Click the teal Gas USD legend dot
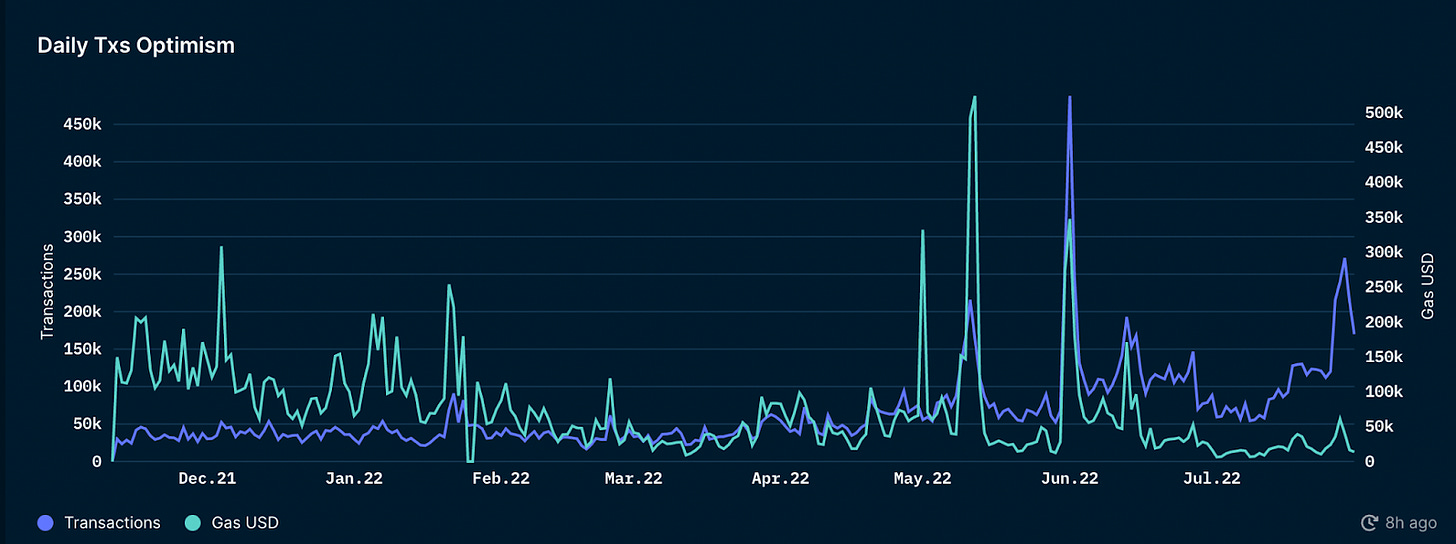 tap(193, 522)
